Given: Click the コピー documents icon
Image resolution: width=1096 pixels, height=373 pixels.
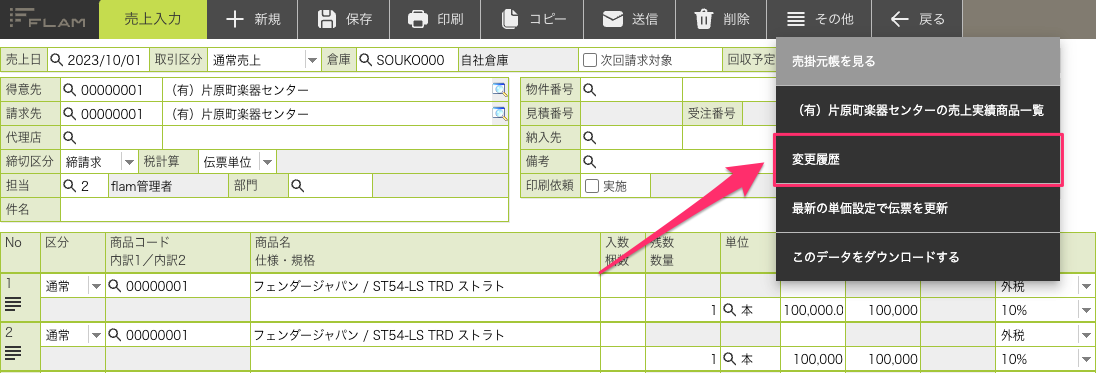Looking at the screenshot, I should click(511, 20).
